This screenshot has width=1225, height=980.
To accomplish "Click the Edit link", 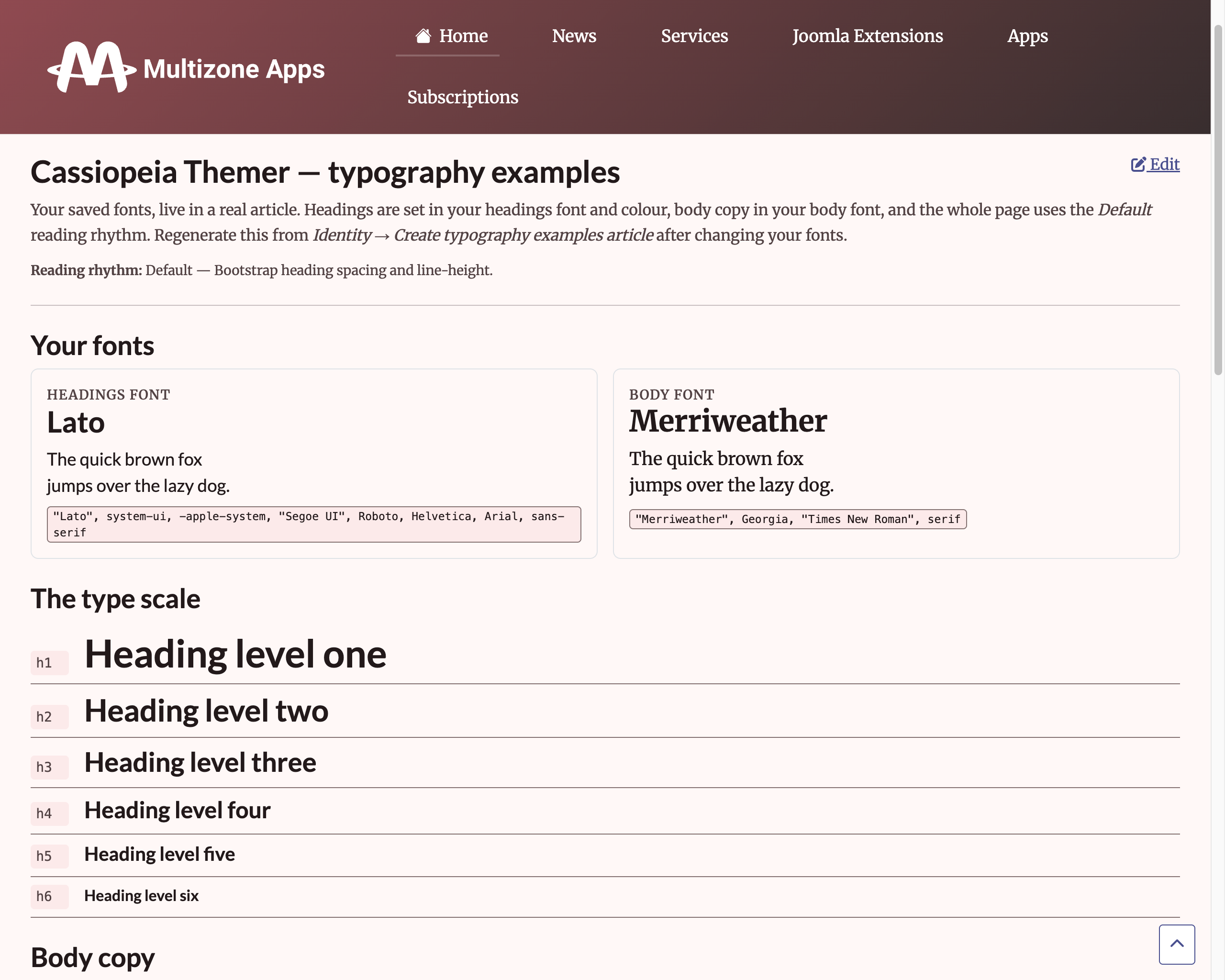I will pyautogui.click(x=1155, y=165).
